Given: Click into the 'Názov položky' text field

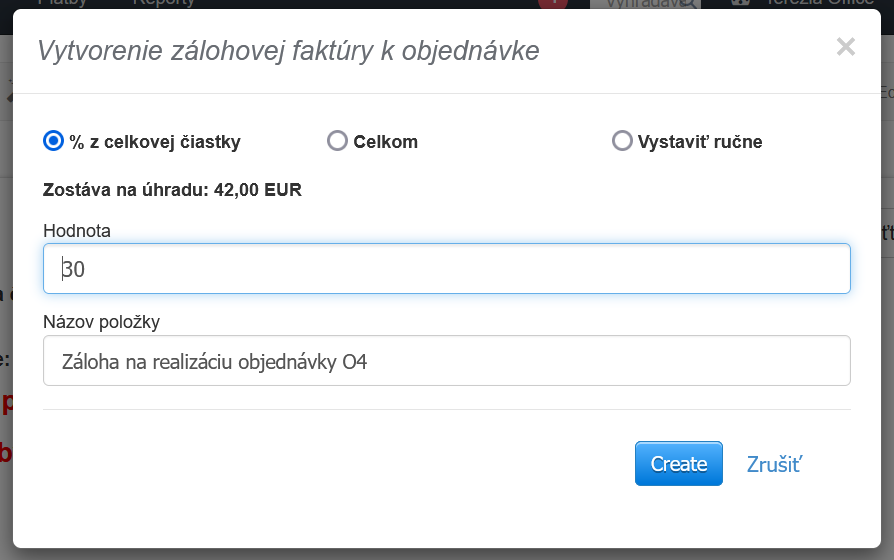Looking at the screenshot, I should pos(446,361).
